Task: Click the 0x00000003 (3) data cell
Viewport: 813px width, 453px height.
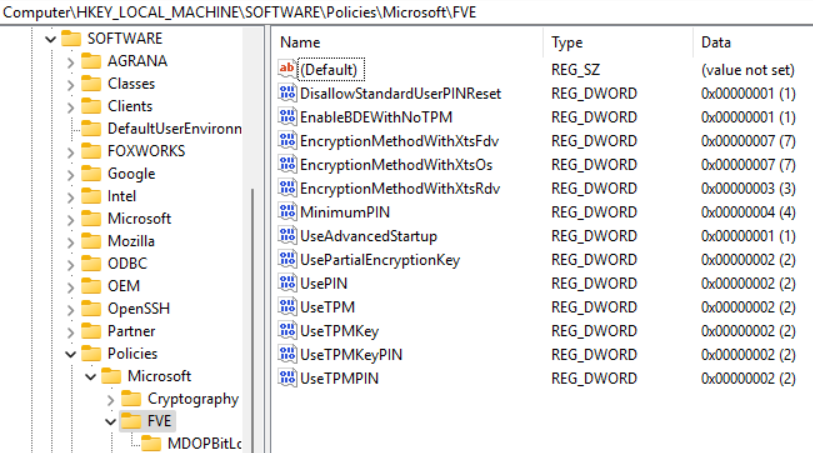Action: click(x=748, y=189)
